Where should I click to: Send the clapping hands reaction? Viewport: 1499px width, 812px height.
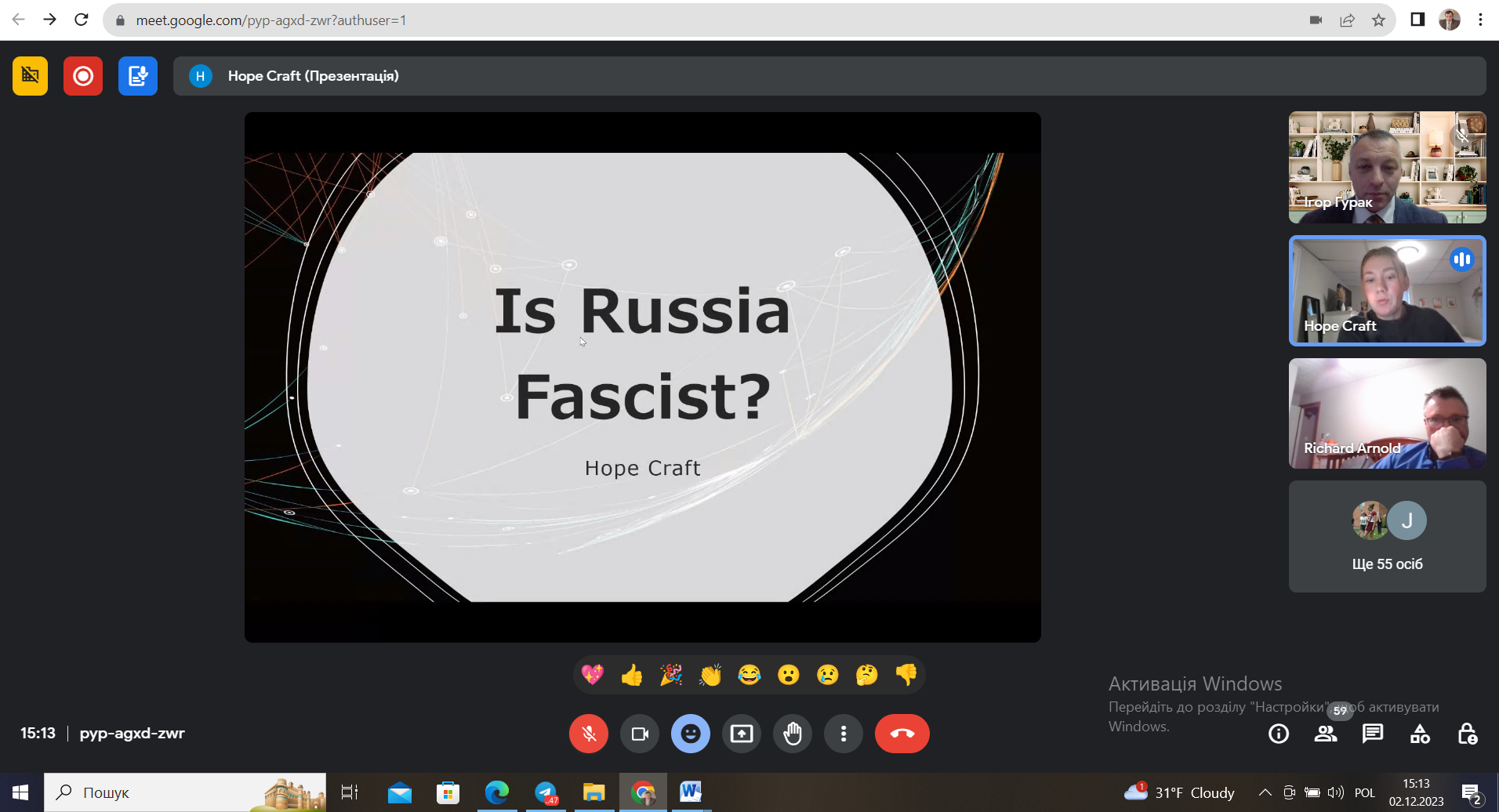point(710,675)
